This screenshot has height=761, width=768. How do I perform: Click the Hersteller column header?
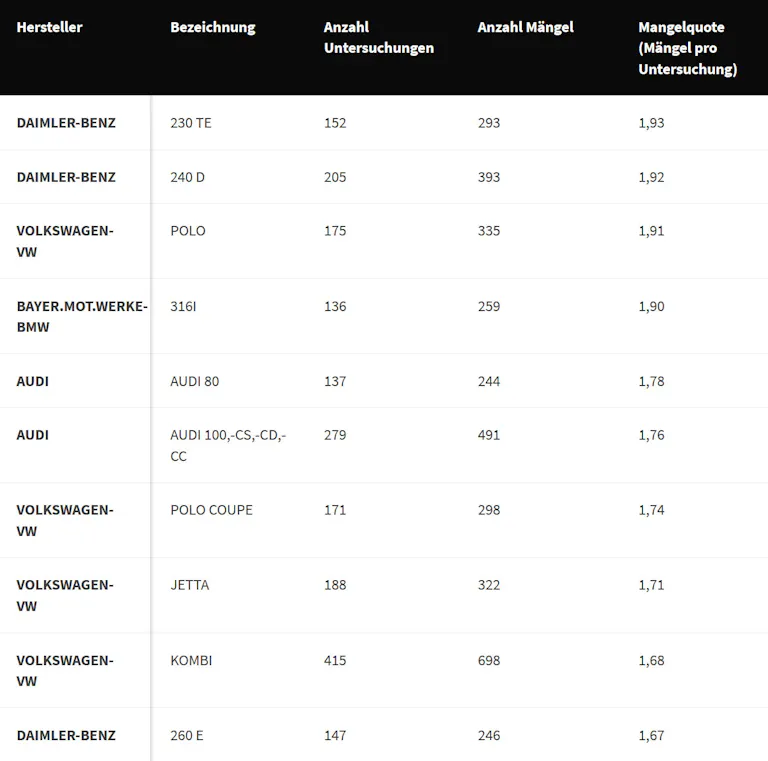pyautogui.click(x=49, y=27)
